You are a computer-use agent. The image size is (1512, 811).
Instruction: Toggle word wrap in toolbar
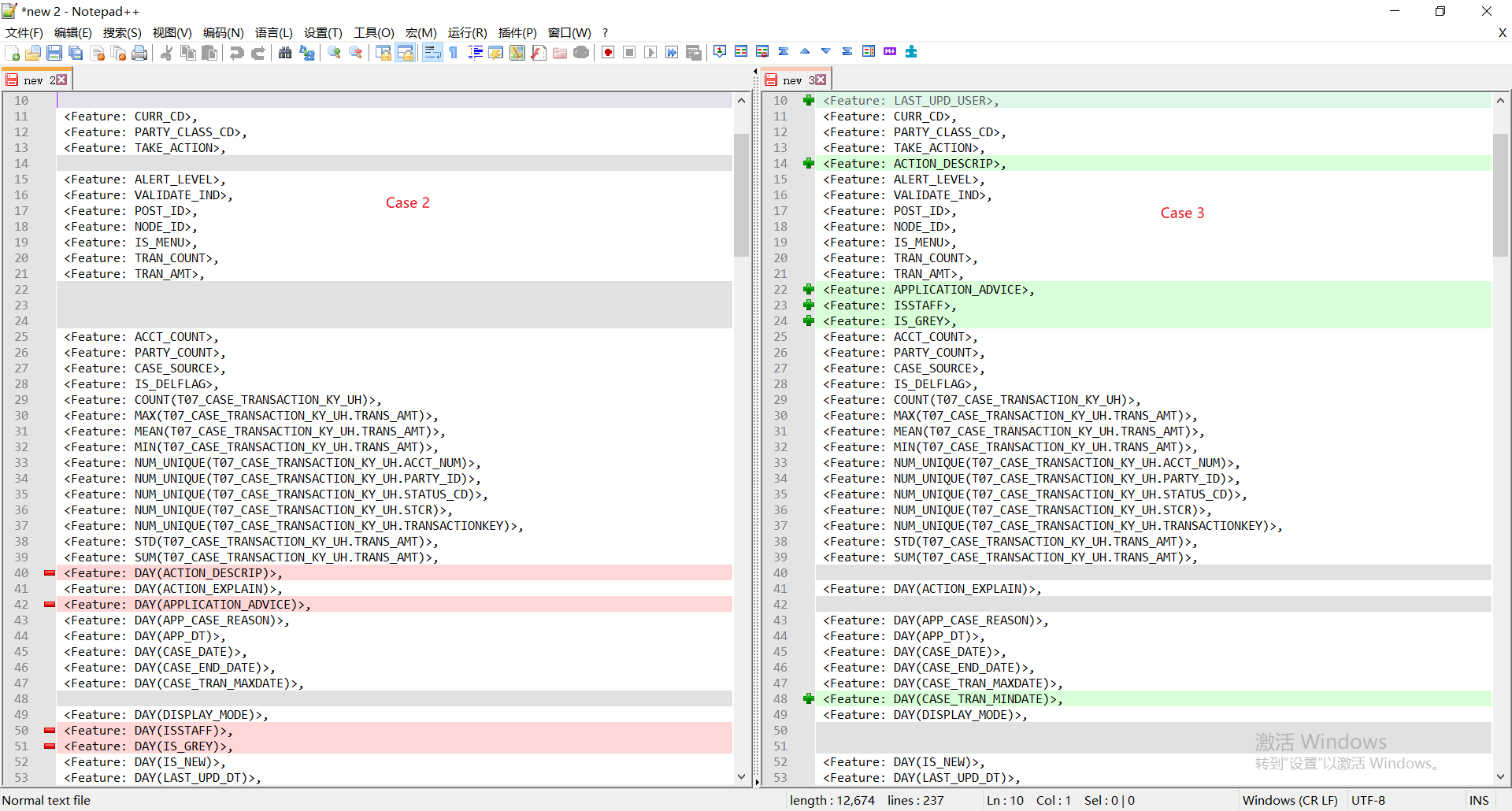point(432,53)
